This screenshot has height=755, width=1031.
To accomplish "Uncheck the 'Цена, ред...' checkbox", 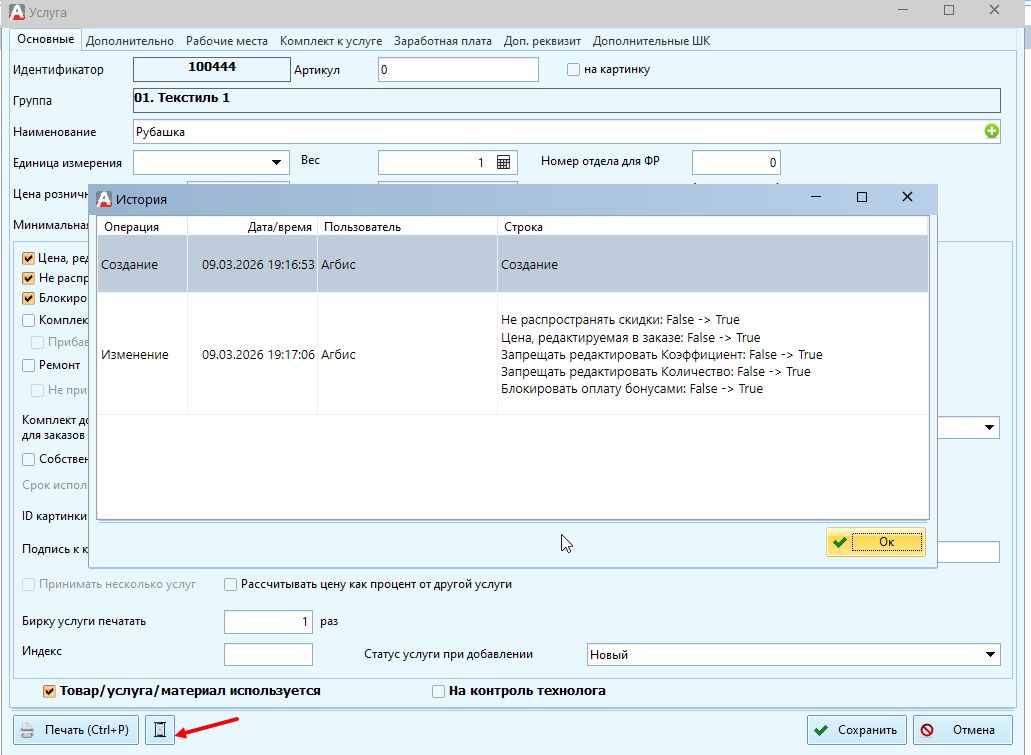I will pos(28,258).
